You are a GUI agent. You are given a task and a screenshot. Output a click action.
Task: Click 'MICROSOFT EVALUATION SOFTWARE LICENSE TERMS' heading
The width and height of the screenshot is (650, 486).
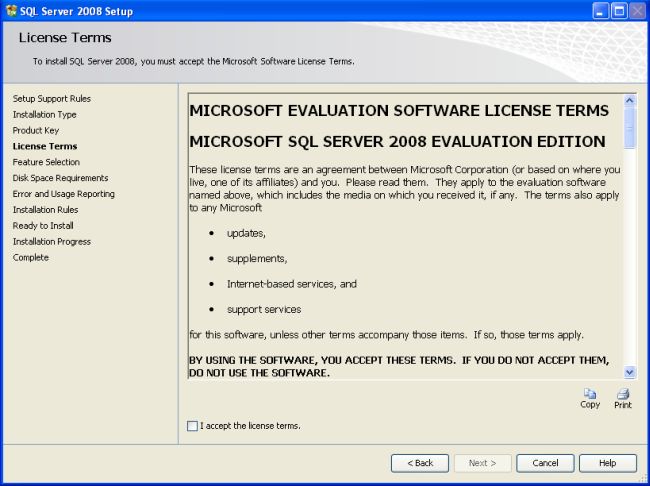click(x=399, y=111)
